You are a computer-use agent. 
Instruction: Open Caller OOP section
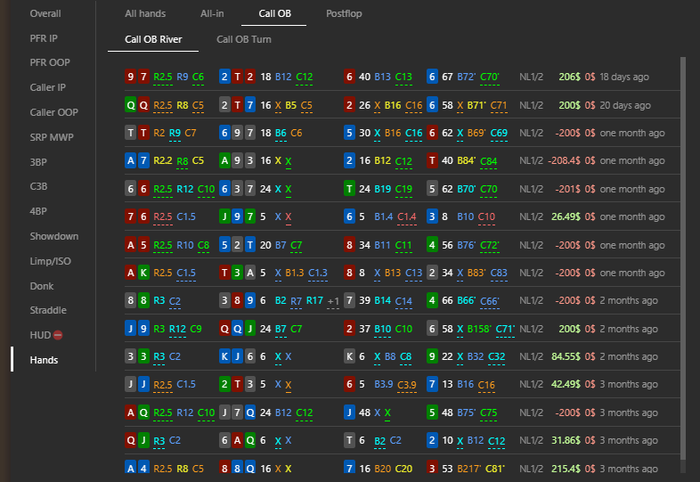coord(54,112)
